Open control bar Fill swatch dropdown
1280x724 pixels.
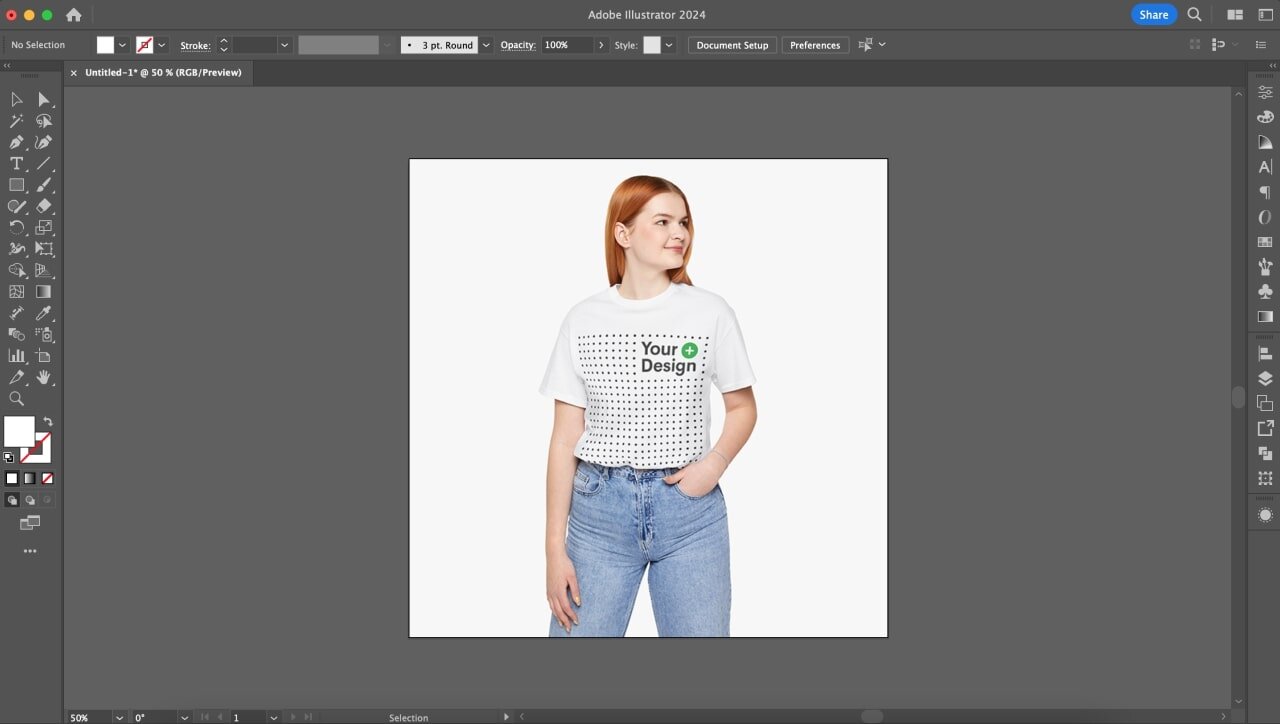coord(123,45)
